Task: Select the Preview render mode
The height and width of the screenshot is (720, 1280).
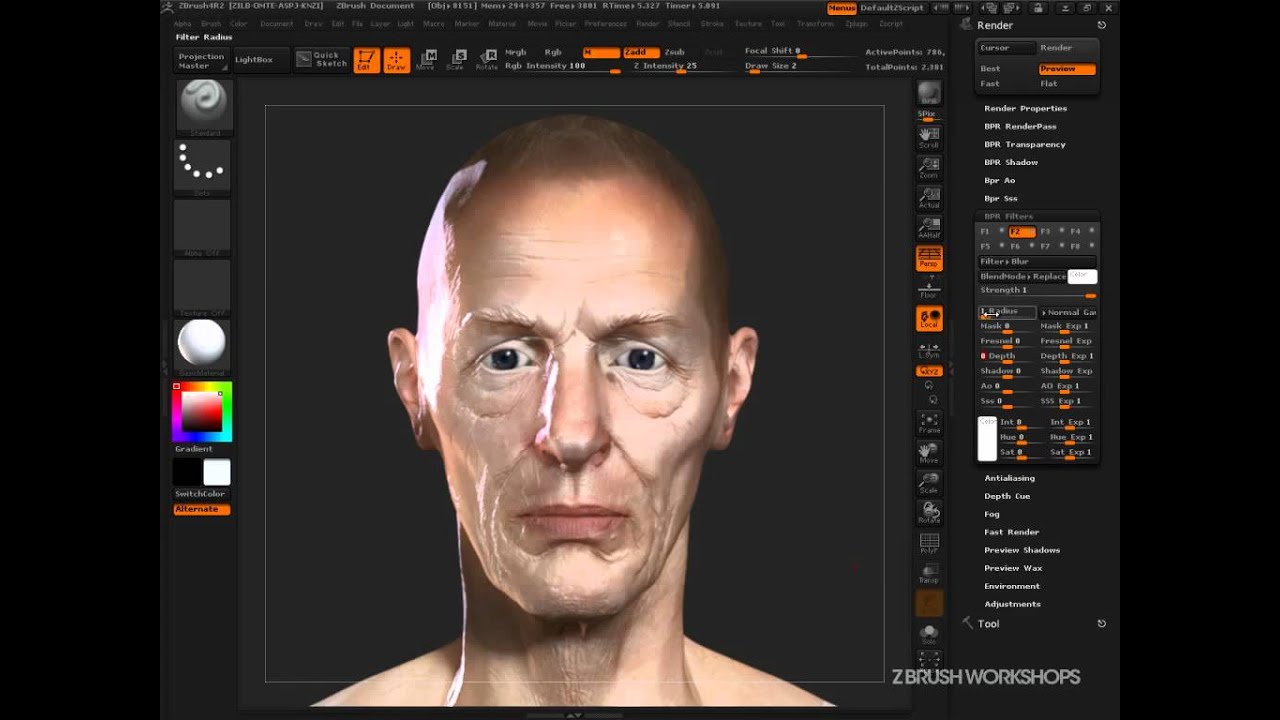Action: [1067, 69]
